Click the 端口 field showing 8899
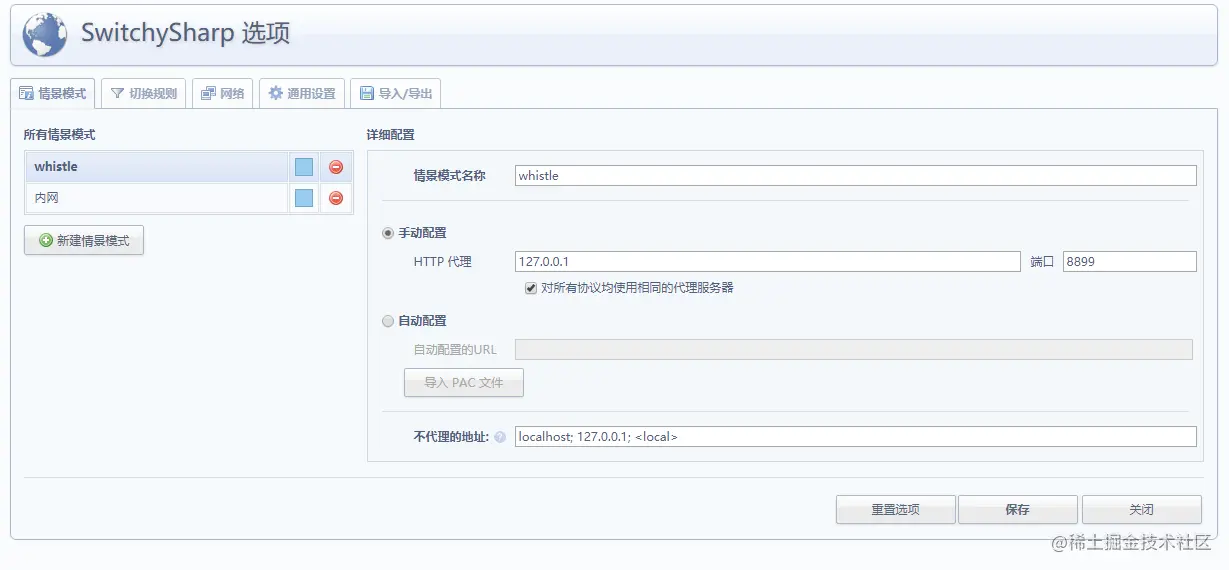This screenshot has height=570, width=1229. point(1130,261)
